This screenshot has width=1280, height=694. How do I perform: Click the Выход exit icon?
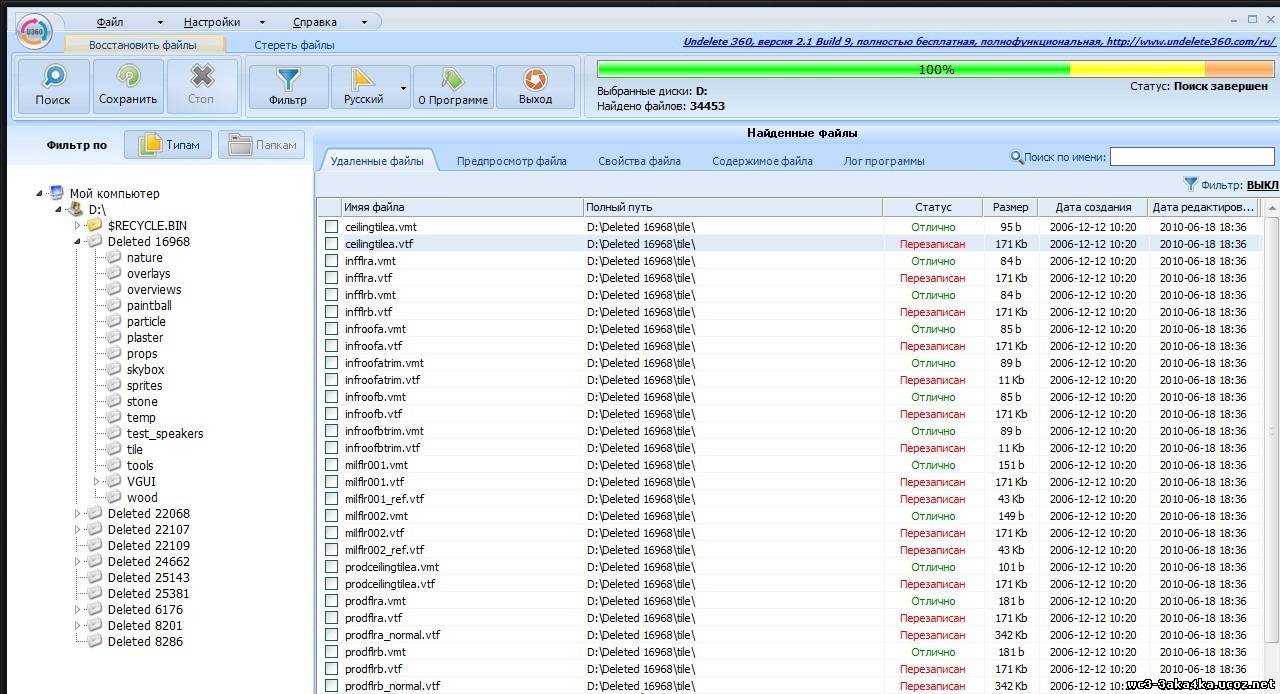click(x=535, y=86)
